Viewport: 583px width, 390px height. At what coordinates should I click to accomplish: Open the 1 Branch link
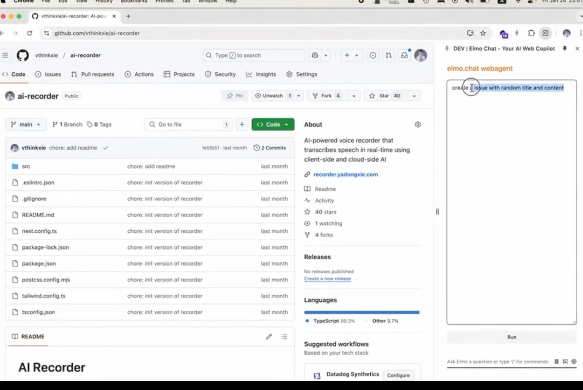click(67, 125)
